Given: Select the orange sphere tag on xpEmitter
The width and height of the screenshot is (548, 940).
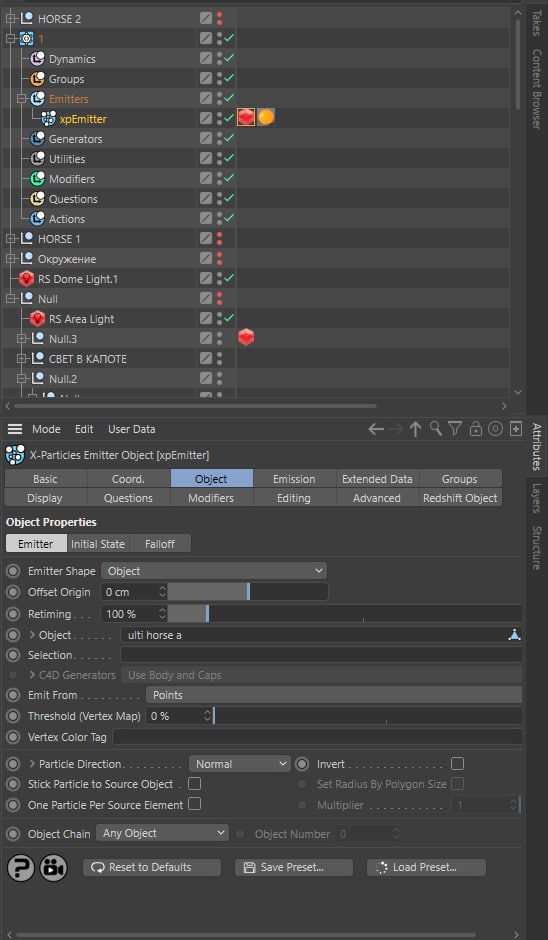Looking at the screenshot, I should click(266, 117).
